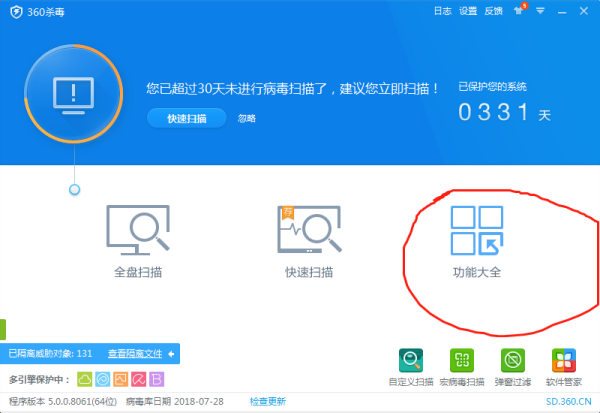Image resolution: width=600 pixels, height=413 pixels.
Task: Click 程序版本 5.0.0.8061(64位) text
Action: coord(63,402)
